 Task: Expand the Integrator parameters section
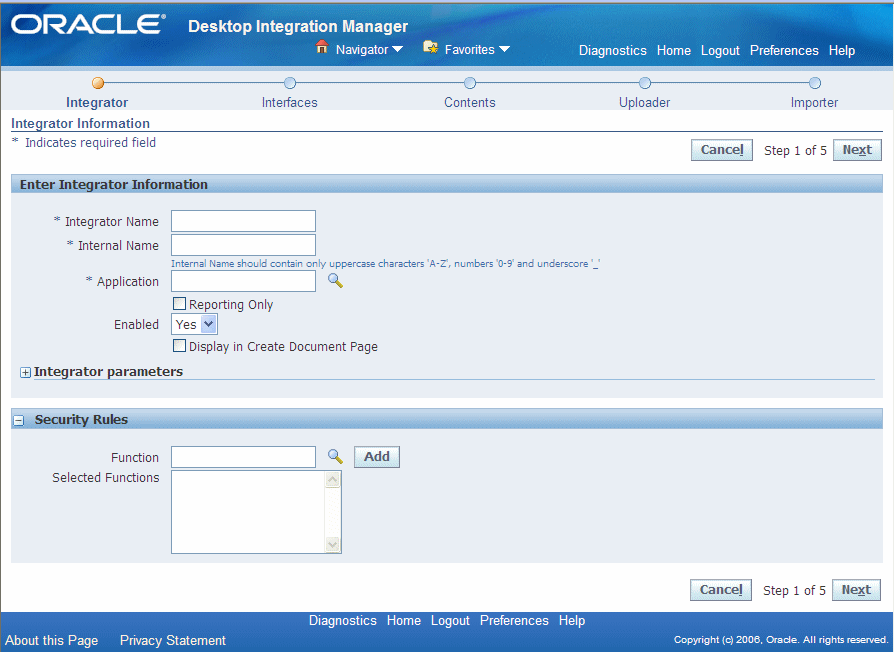pyautogui.click(x=25, y=372)
